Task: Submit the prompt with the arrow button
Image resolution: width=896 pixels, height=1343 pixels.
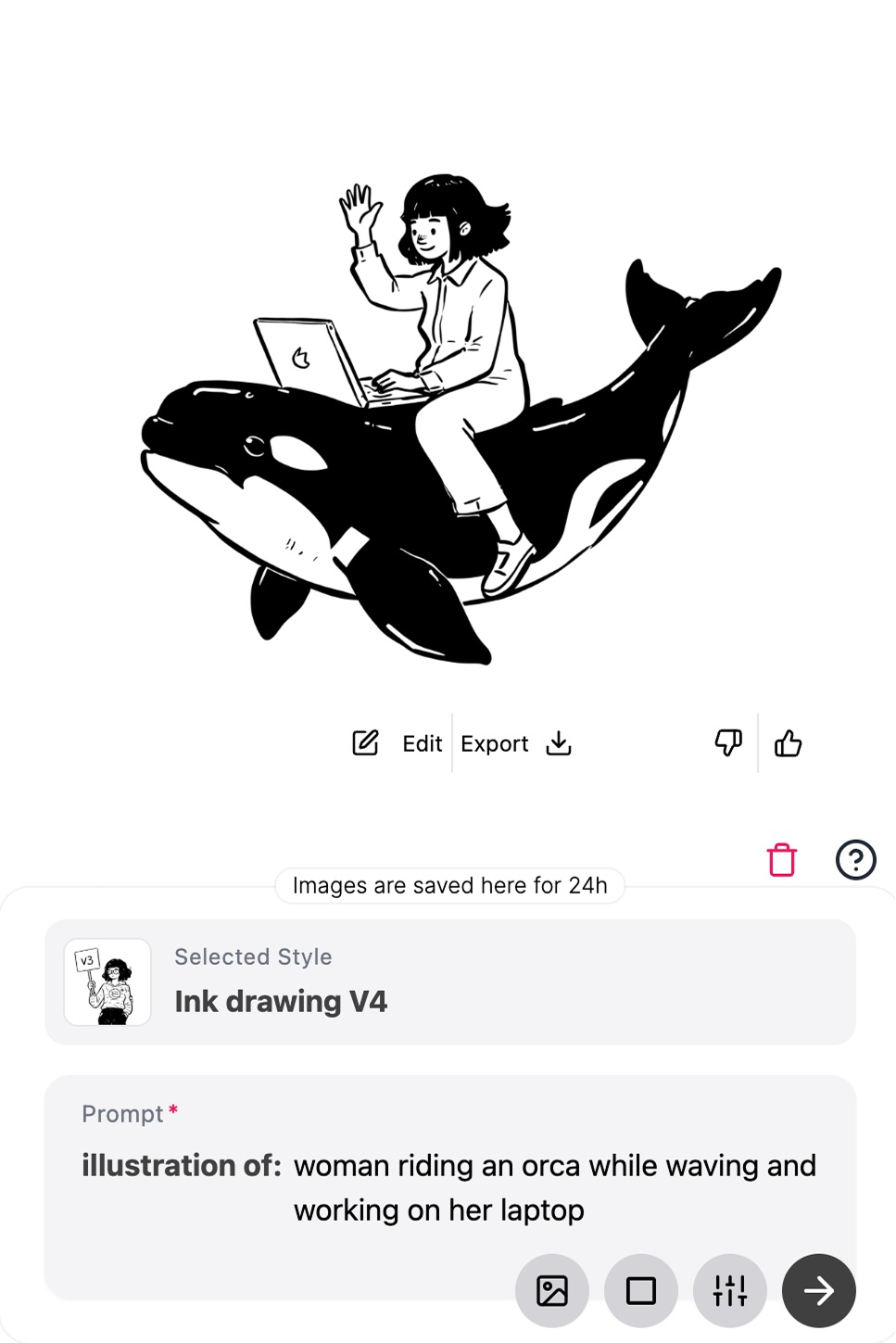Action: tap(819, 1291)
